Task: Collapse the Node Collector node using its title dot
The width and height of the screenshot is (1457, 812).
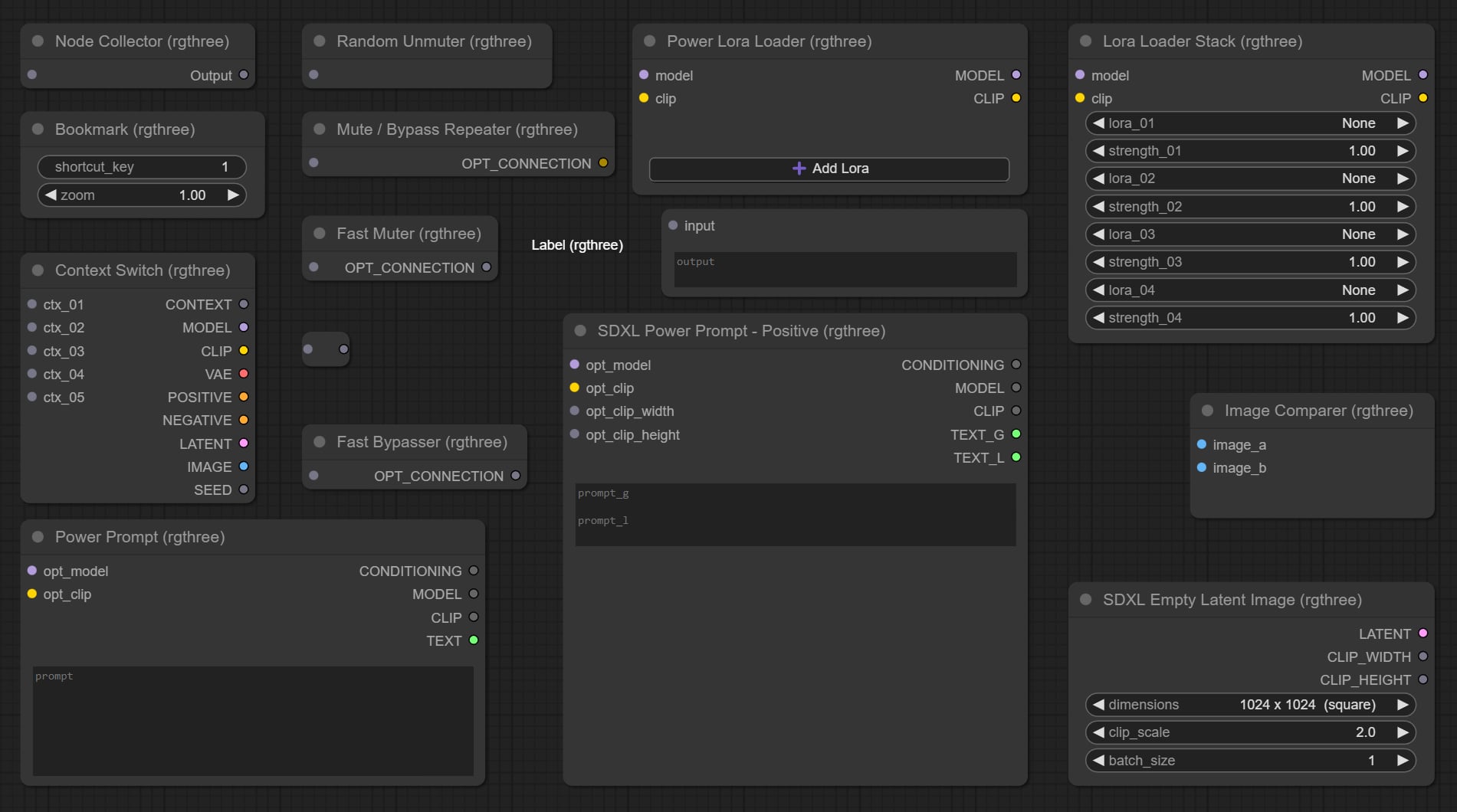Action: (38, 41)
